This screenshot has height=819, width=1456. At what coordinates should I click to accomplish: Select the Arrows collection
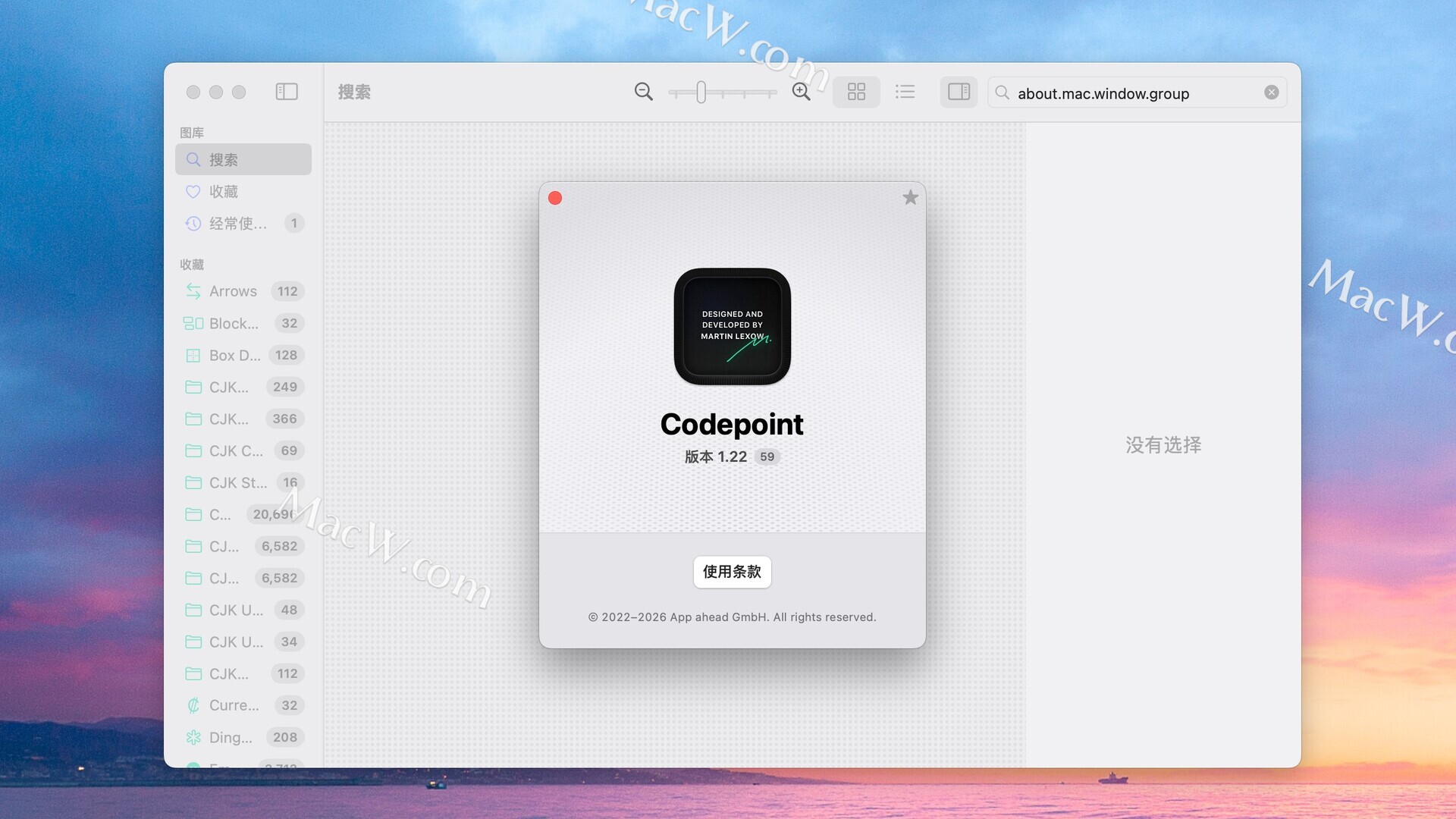point(233,291)
